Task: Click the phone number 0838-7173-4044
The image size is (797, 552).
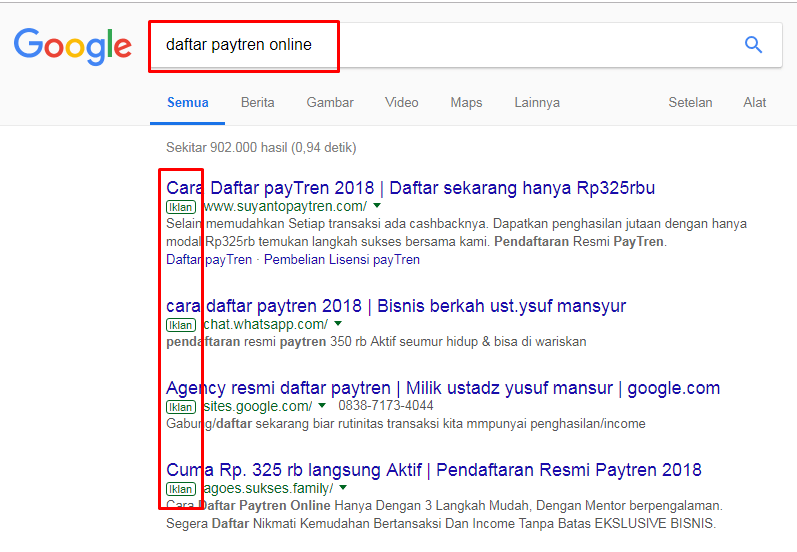Action: coord(386,406)
